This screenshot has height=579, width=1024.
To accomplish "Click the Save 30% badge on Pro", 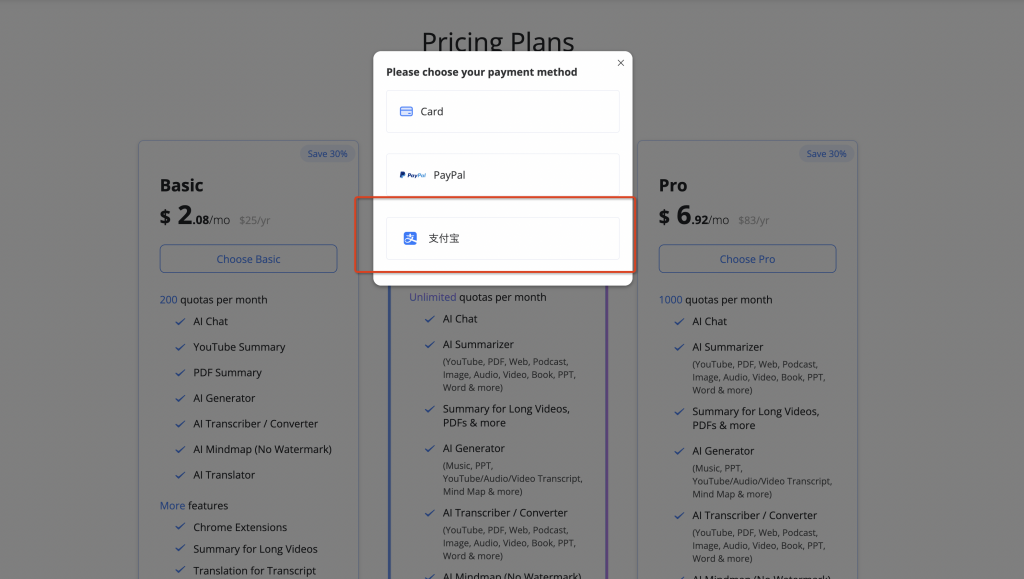I will [826, 154].
